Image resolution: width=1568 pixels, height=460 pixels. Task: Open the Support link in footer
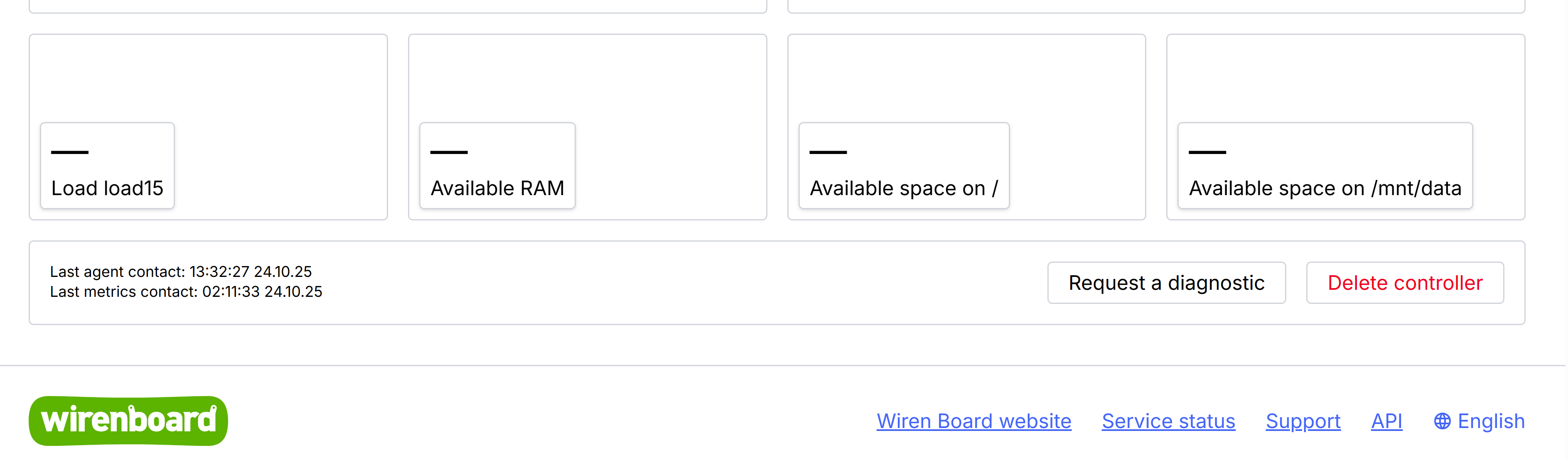1303,421
